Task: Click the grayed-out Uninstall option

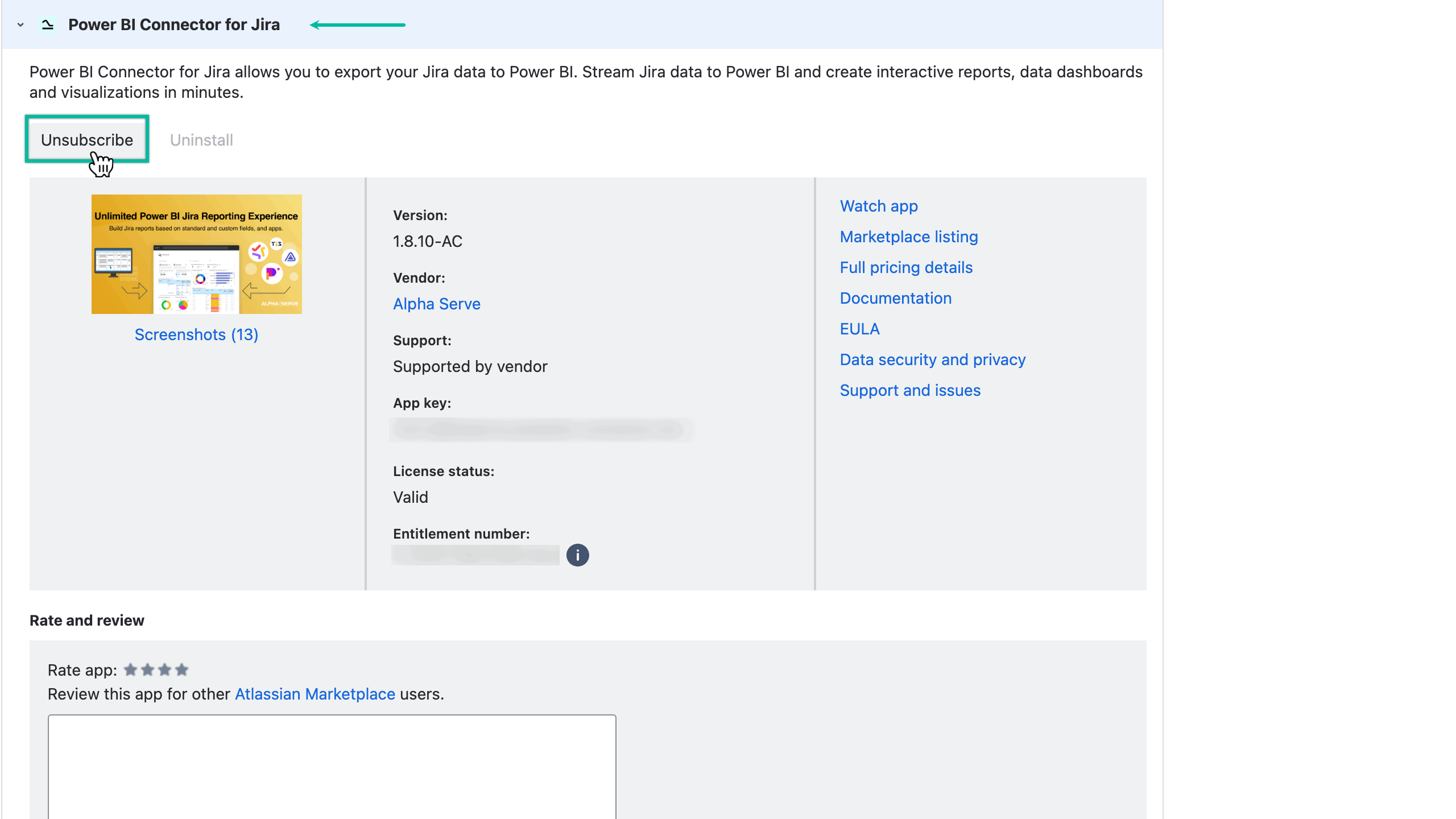Action: click(x=201, y=140)
